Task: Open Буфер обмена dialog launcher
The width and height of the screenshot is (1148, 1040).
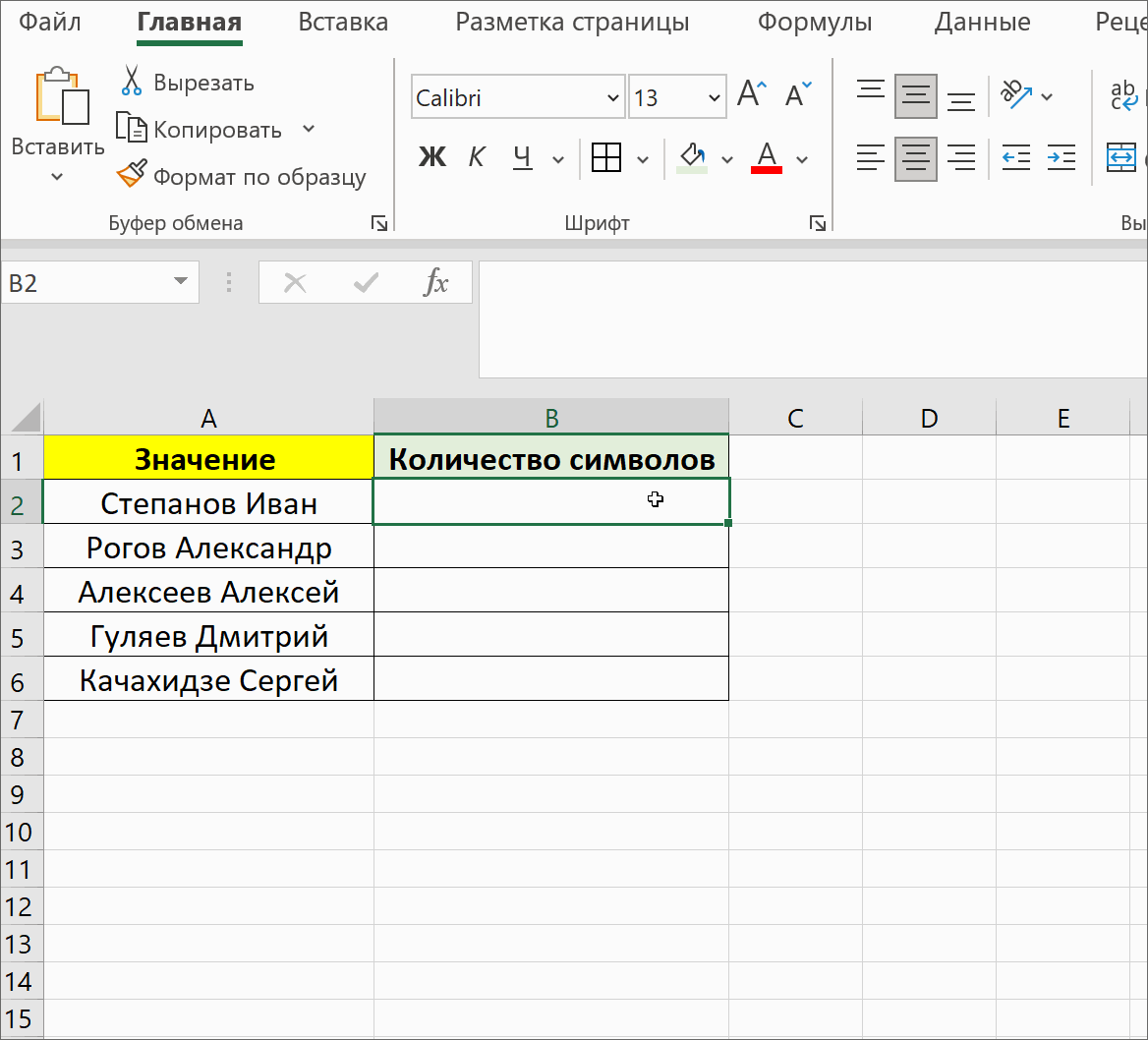Action: point(379,223)
